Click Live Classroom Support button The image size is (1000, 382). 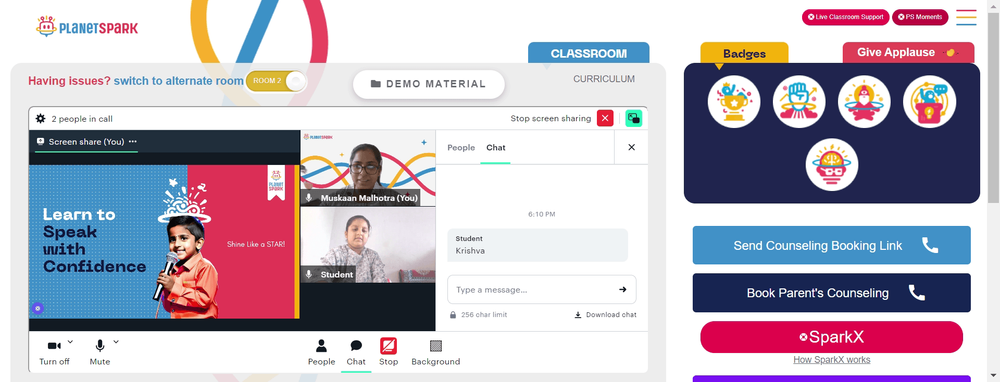pyautogui.click(x=846, y=17)
